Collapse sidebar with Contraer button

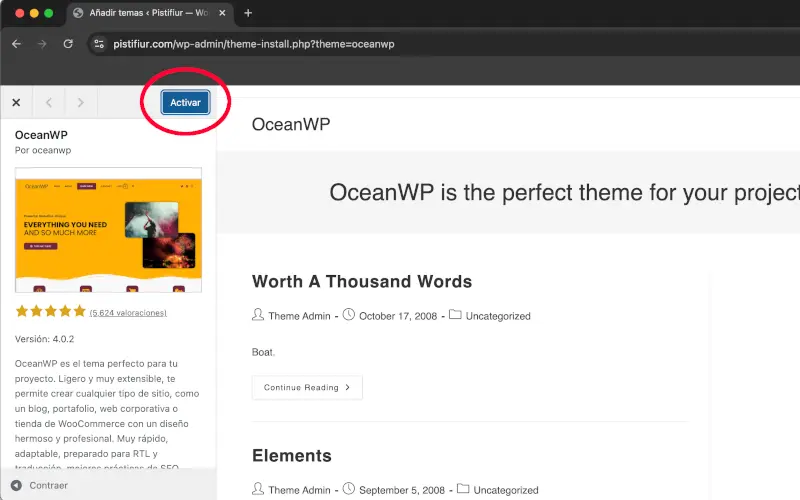39,485
